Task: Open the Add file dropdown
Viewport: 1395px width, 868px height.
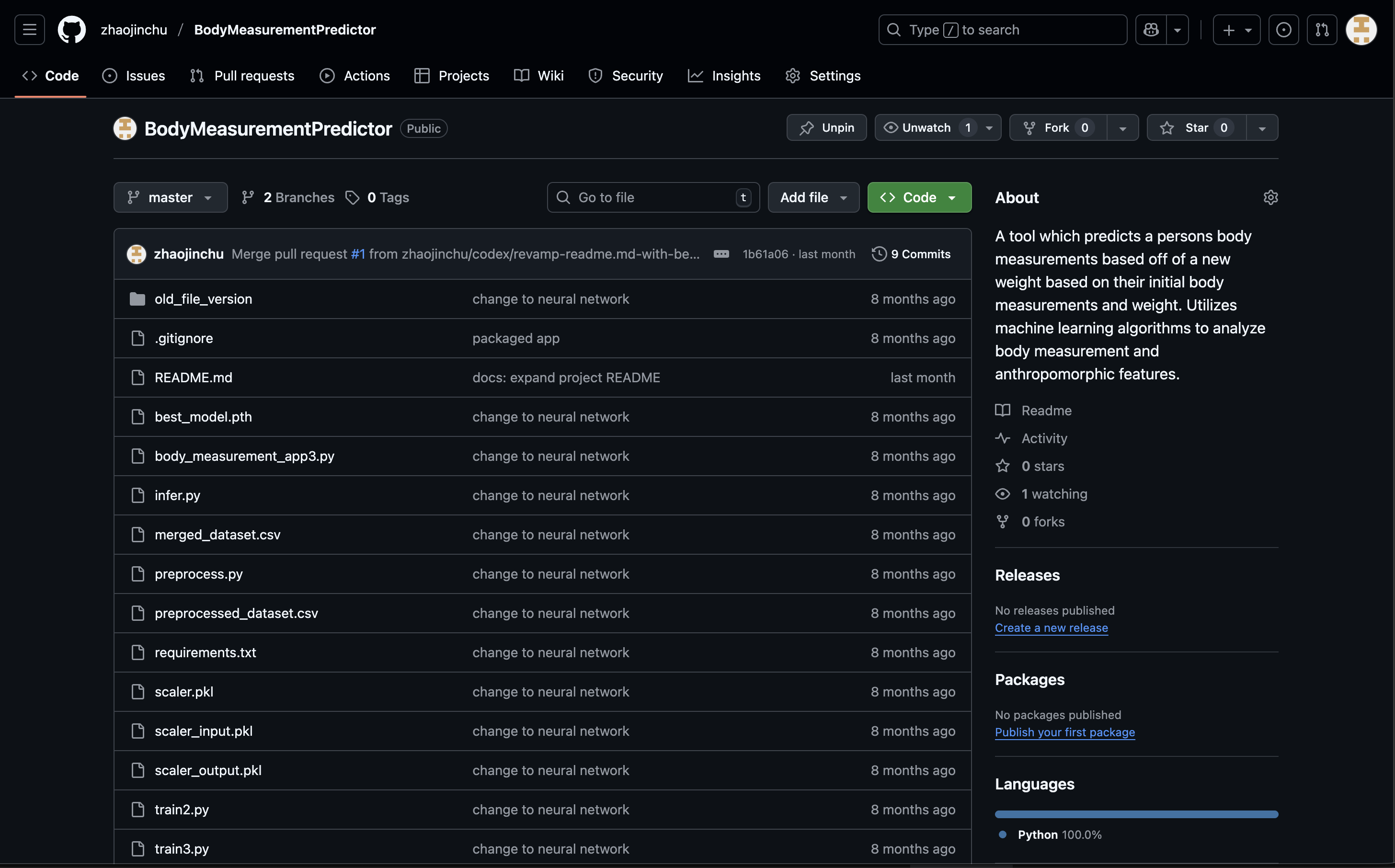Action: pos(813,197)
